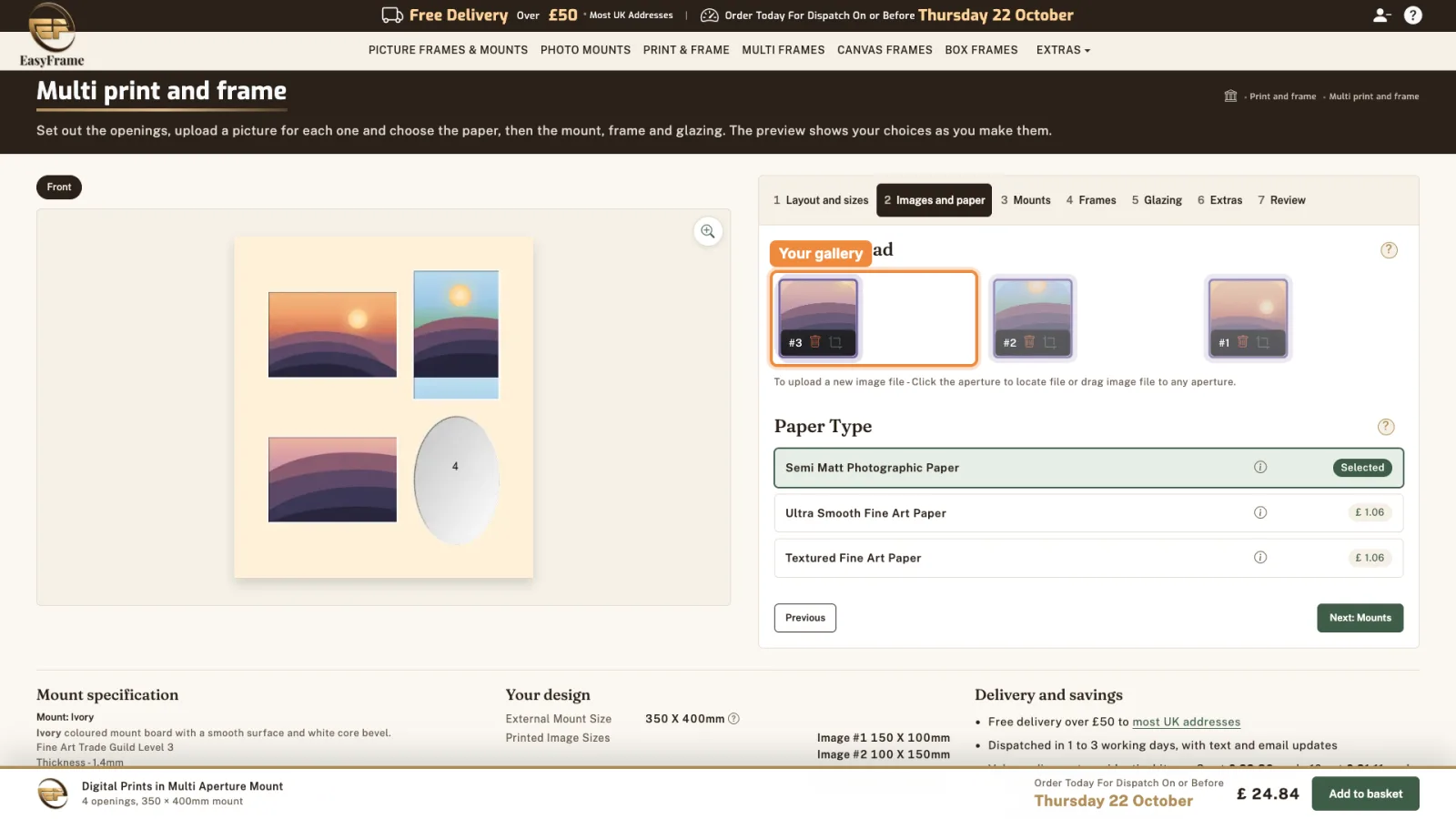
Task: Click the Free Delivery banner text
Action: (459, 15)
